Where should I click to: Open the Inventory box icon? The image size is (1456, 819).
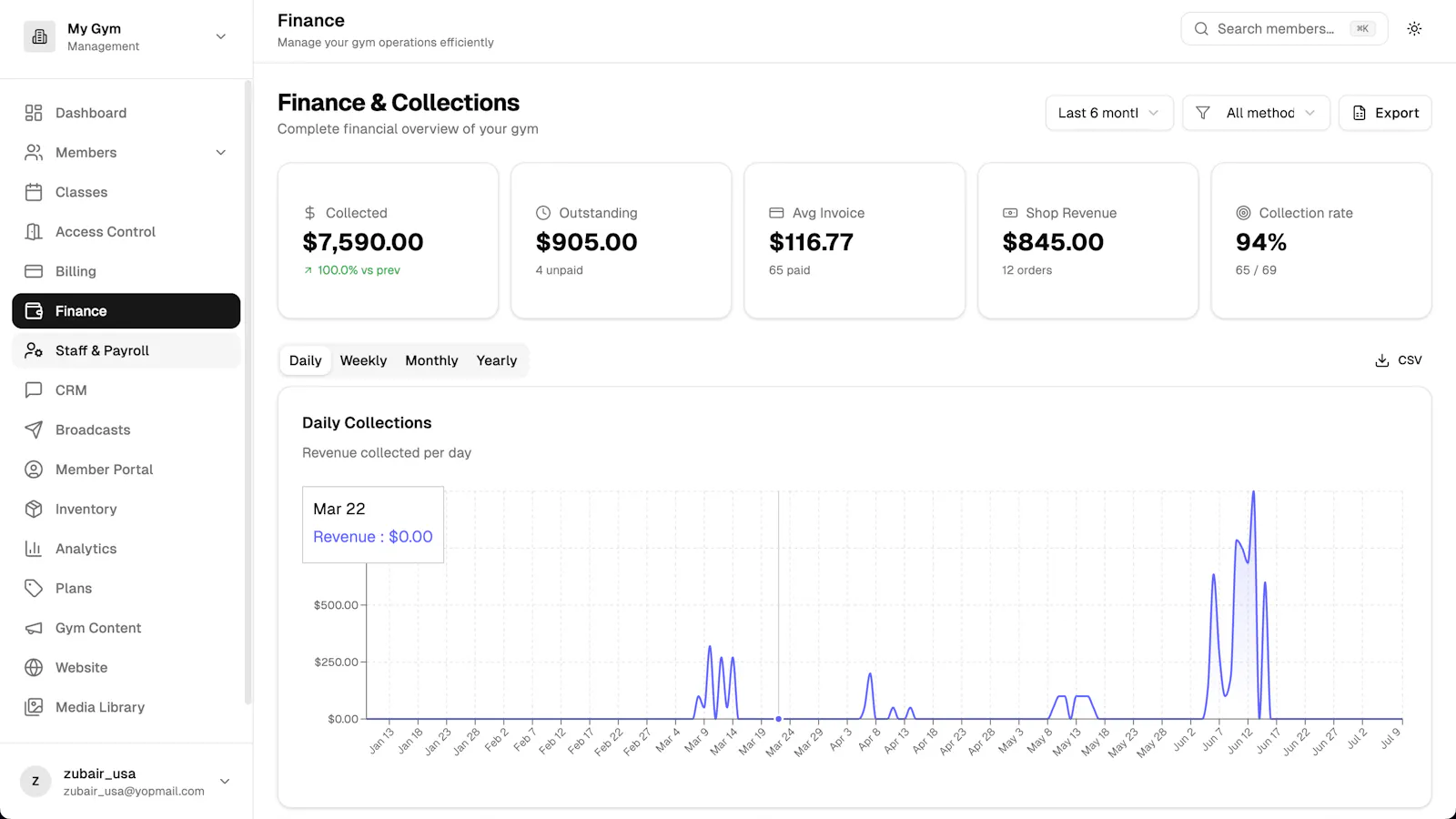pyautogui.click(x=34, y=509)
